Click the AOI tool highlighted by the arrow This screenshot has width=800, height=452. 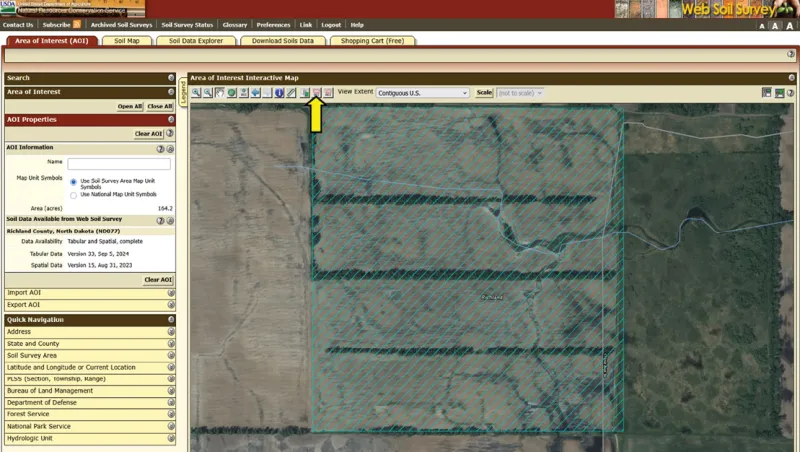pos(316,93)
